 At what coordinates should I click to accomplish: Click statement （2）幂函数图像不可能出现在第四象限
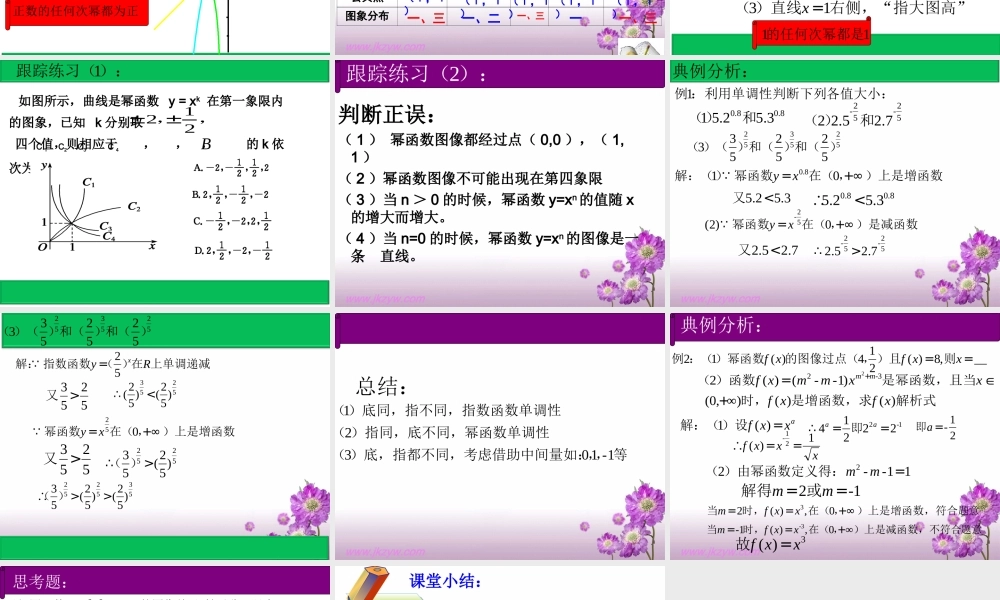coord(473,178)
